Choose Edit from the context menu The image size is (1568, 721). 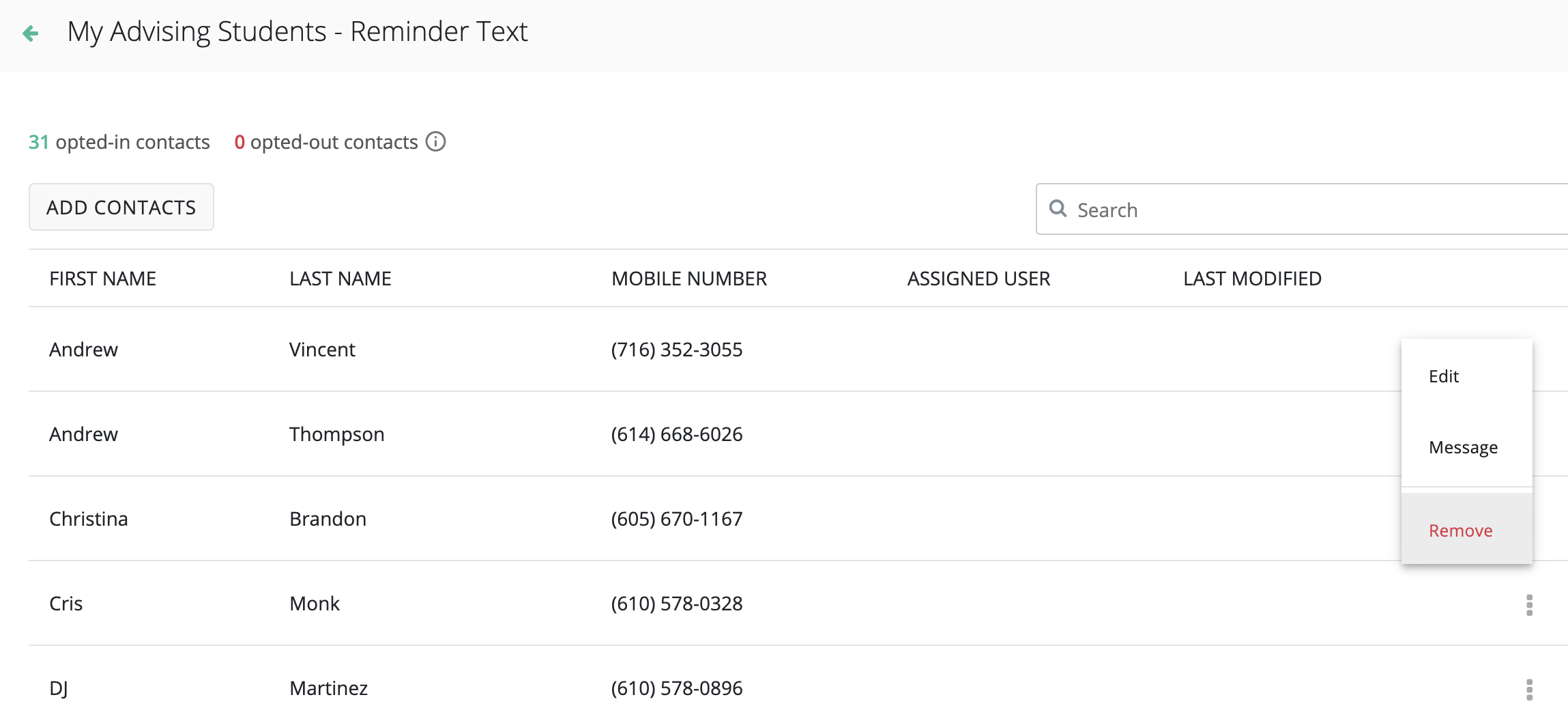coord(1444,376)
